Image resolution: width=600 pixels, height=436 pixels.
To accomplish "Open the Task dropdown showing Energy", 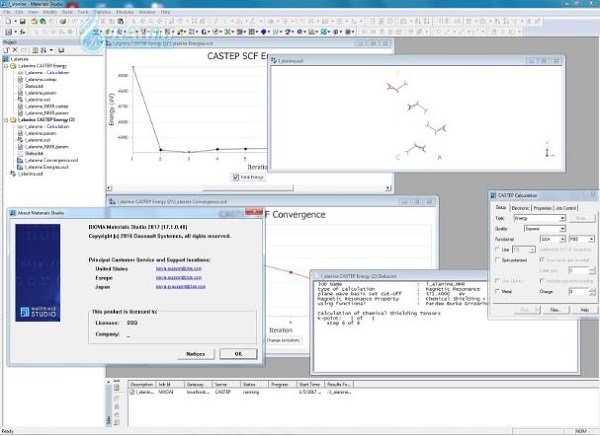I will point(540,218).
